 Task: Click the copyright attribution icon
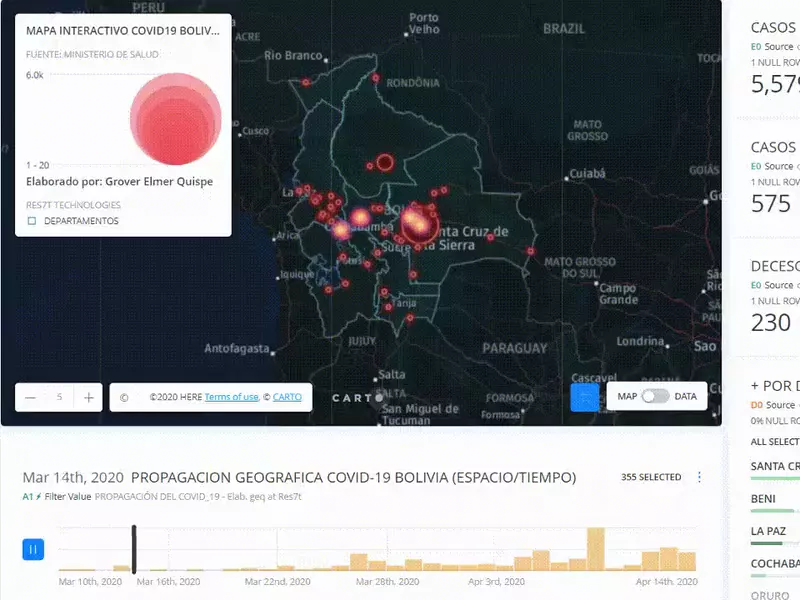point(124,397)
